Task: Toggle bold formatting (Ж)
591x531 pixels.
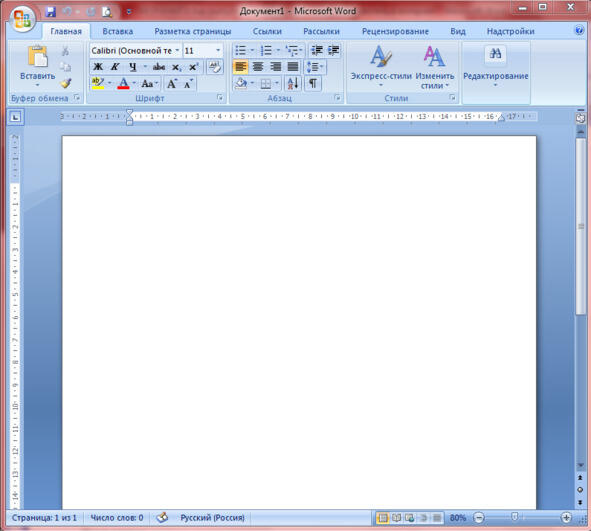Action: pos(98,67)
